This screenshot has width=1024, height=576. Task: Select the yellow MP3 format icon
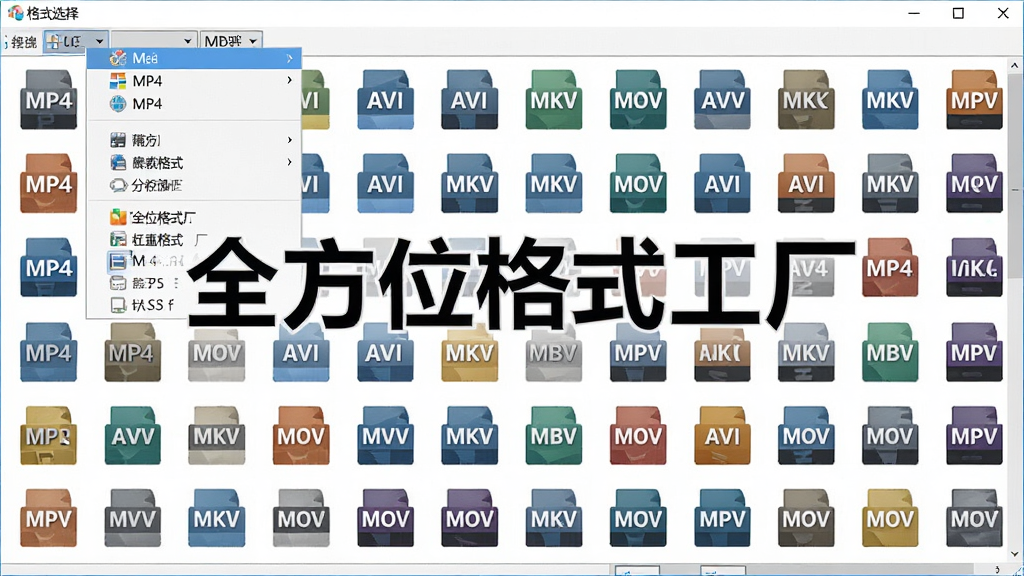click(x=48, y=436)
